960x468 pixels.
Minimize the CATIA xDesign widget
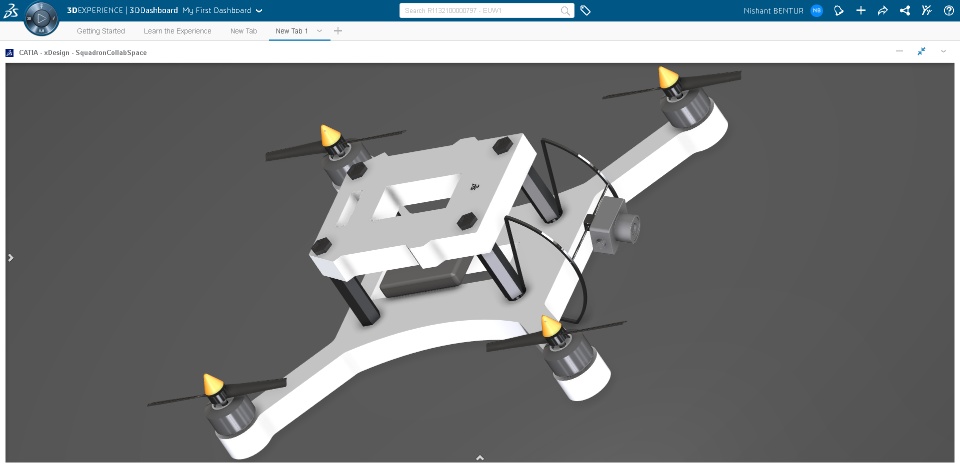click(899, 51)
